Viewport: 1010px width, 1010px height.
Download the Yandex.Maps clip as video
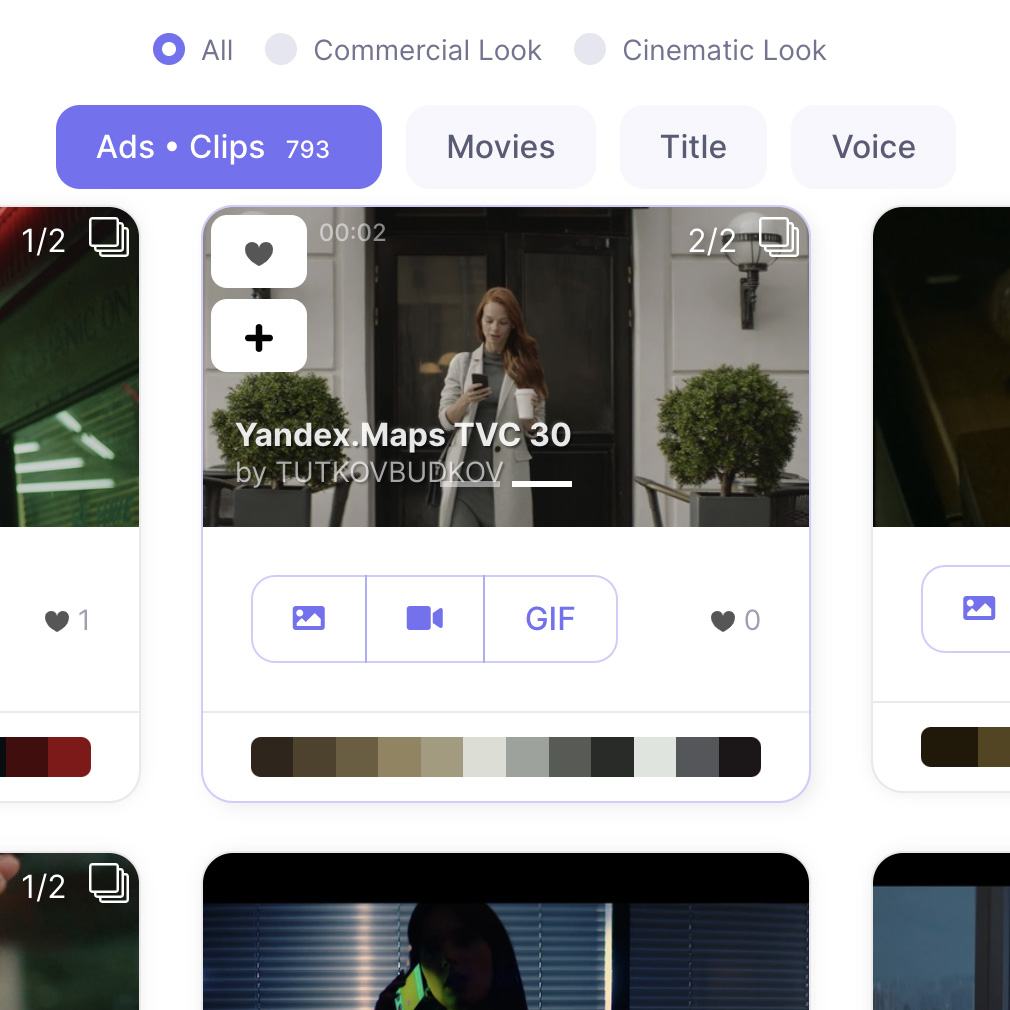click(x=425, y=618)
